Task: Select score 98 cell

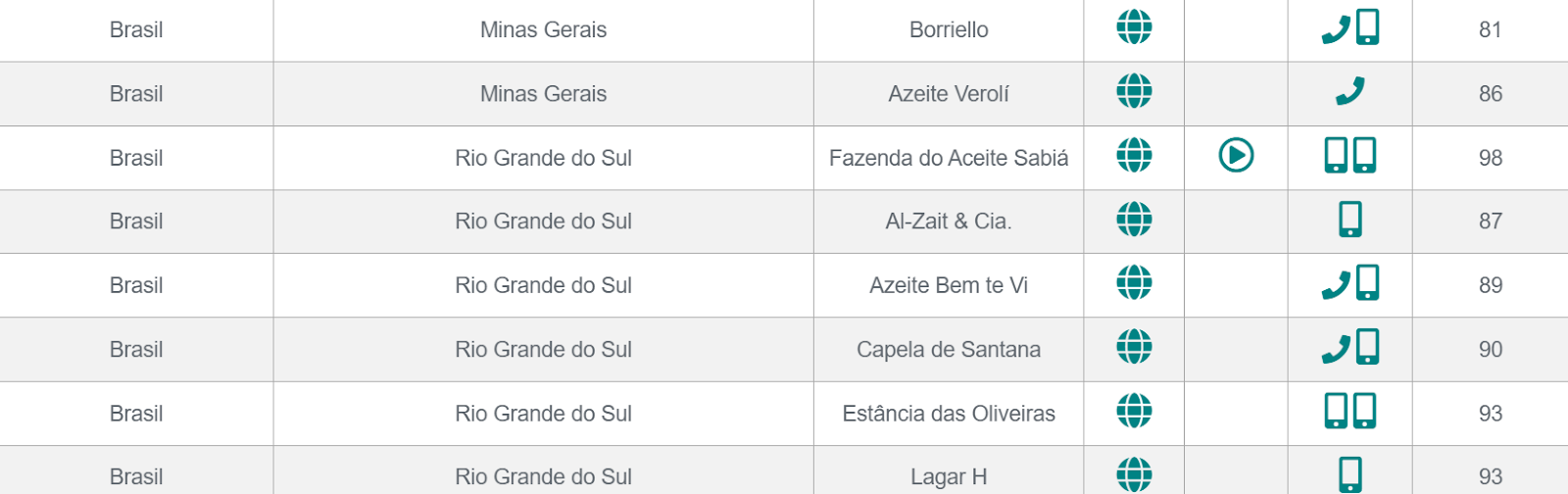Action: point(1490,158)
